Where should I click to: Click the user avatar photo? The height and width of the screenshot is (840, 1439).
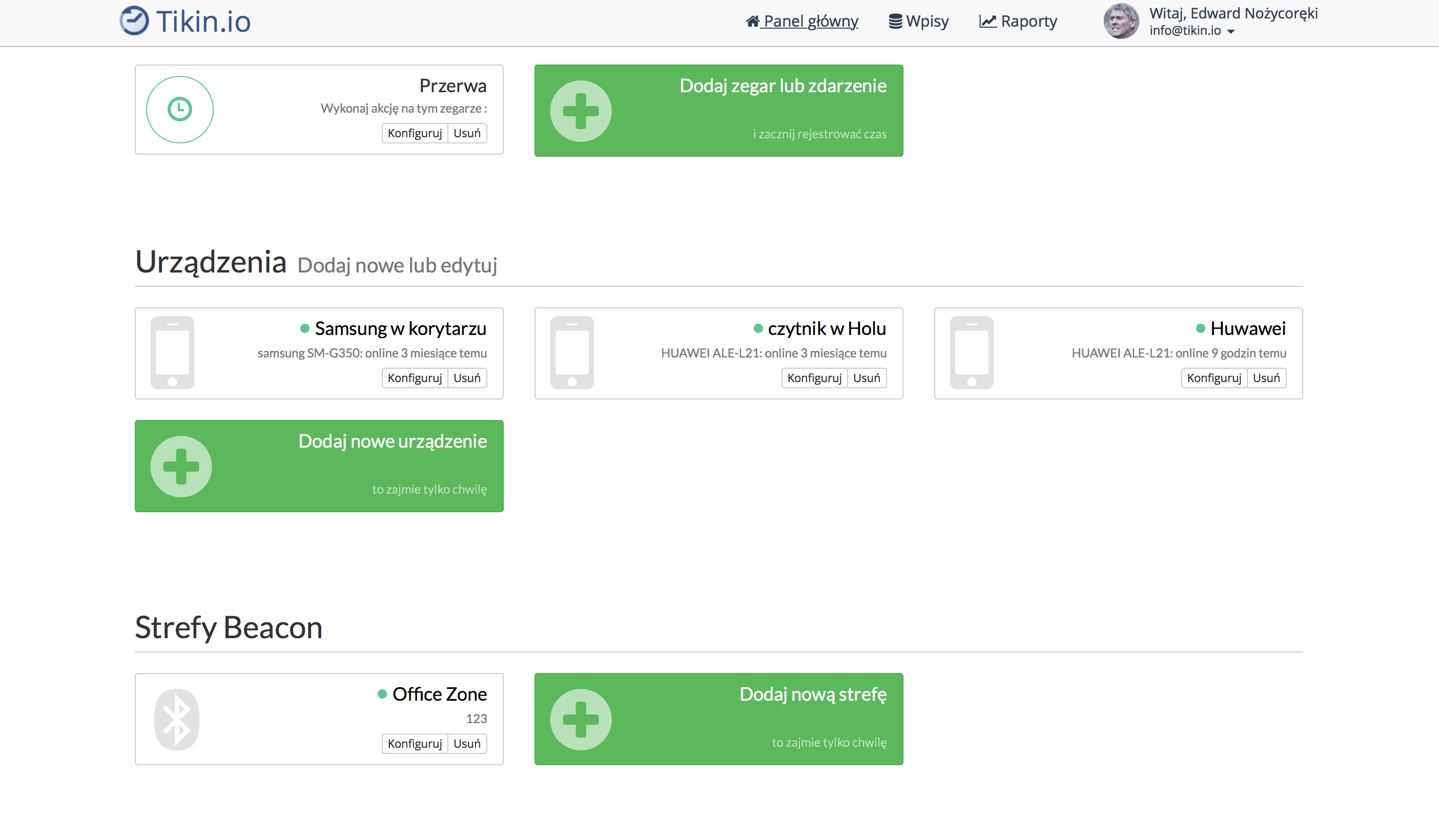coord(1121,21)
